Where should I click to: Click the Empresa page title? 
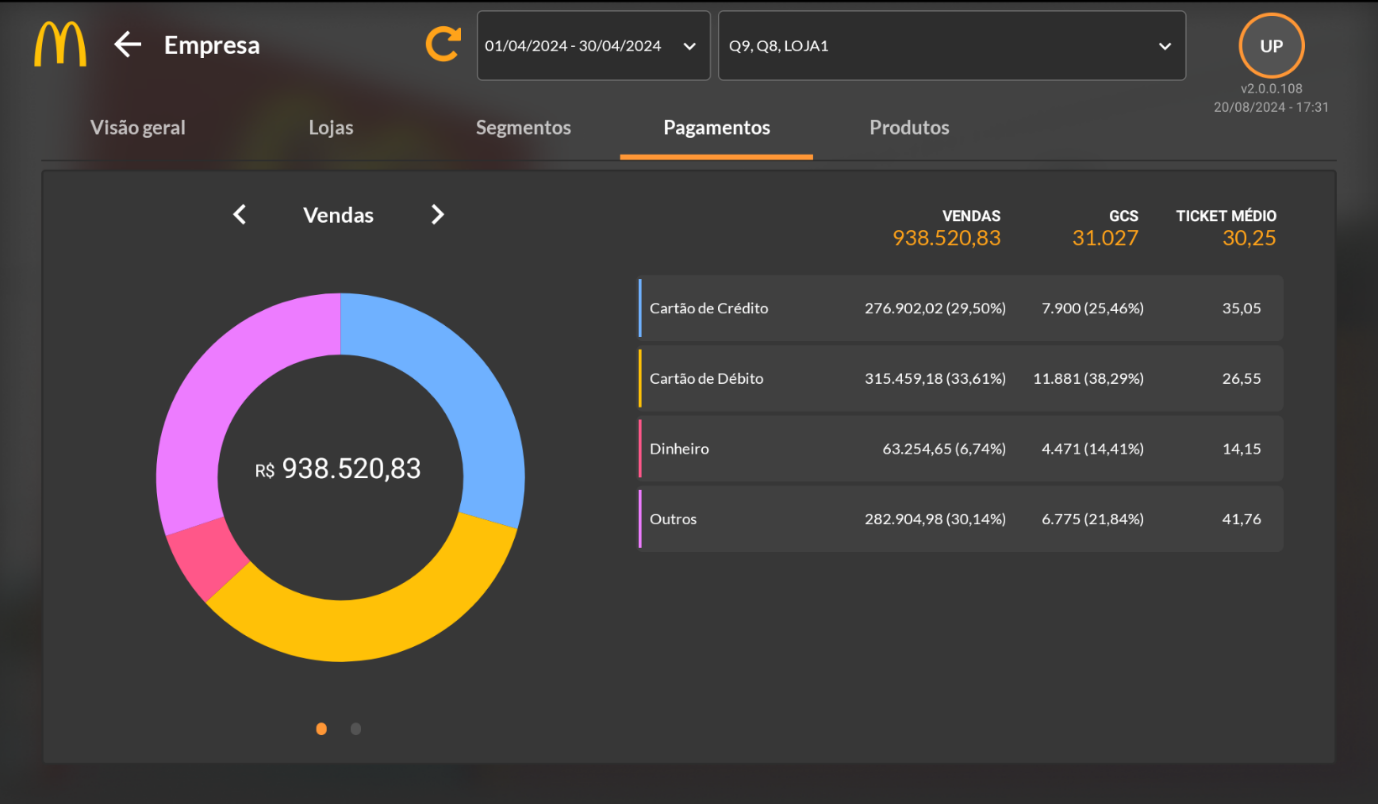(212, 45)
